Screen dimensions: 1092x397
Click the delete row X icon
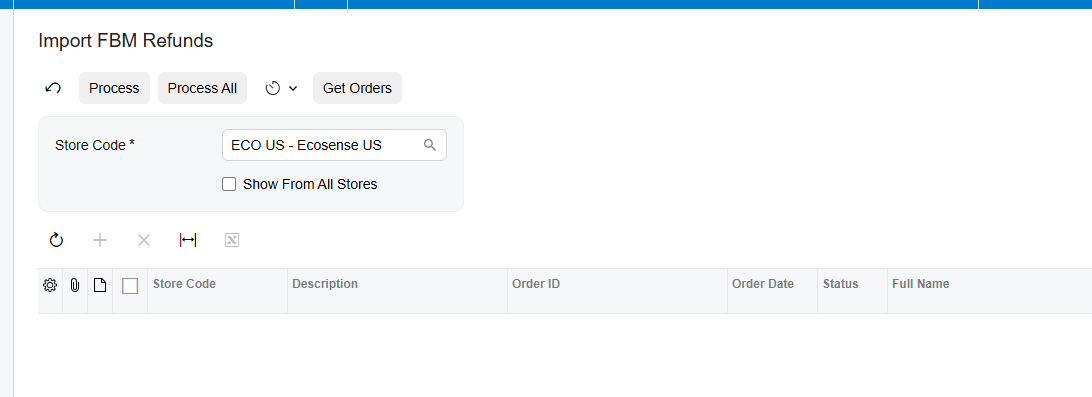click(x=144, y=240)
